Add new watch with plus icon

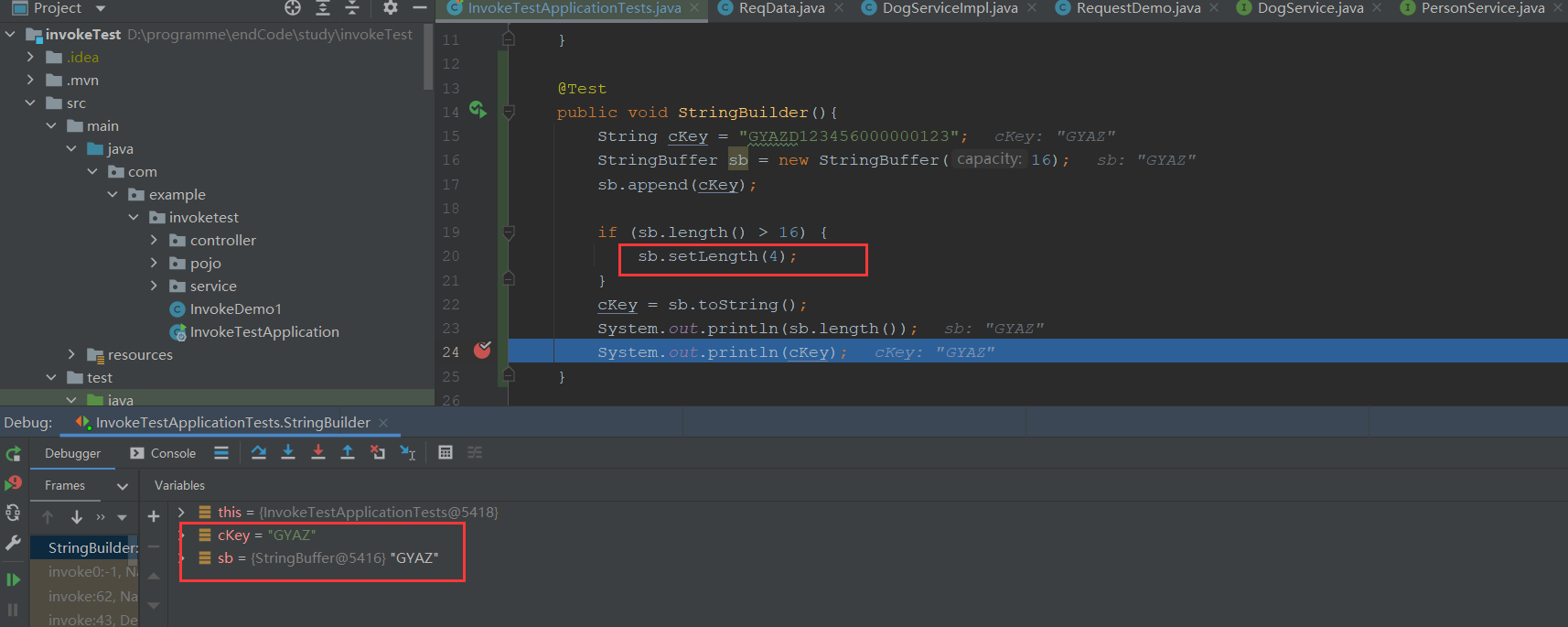[154, 516]
